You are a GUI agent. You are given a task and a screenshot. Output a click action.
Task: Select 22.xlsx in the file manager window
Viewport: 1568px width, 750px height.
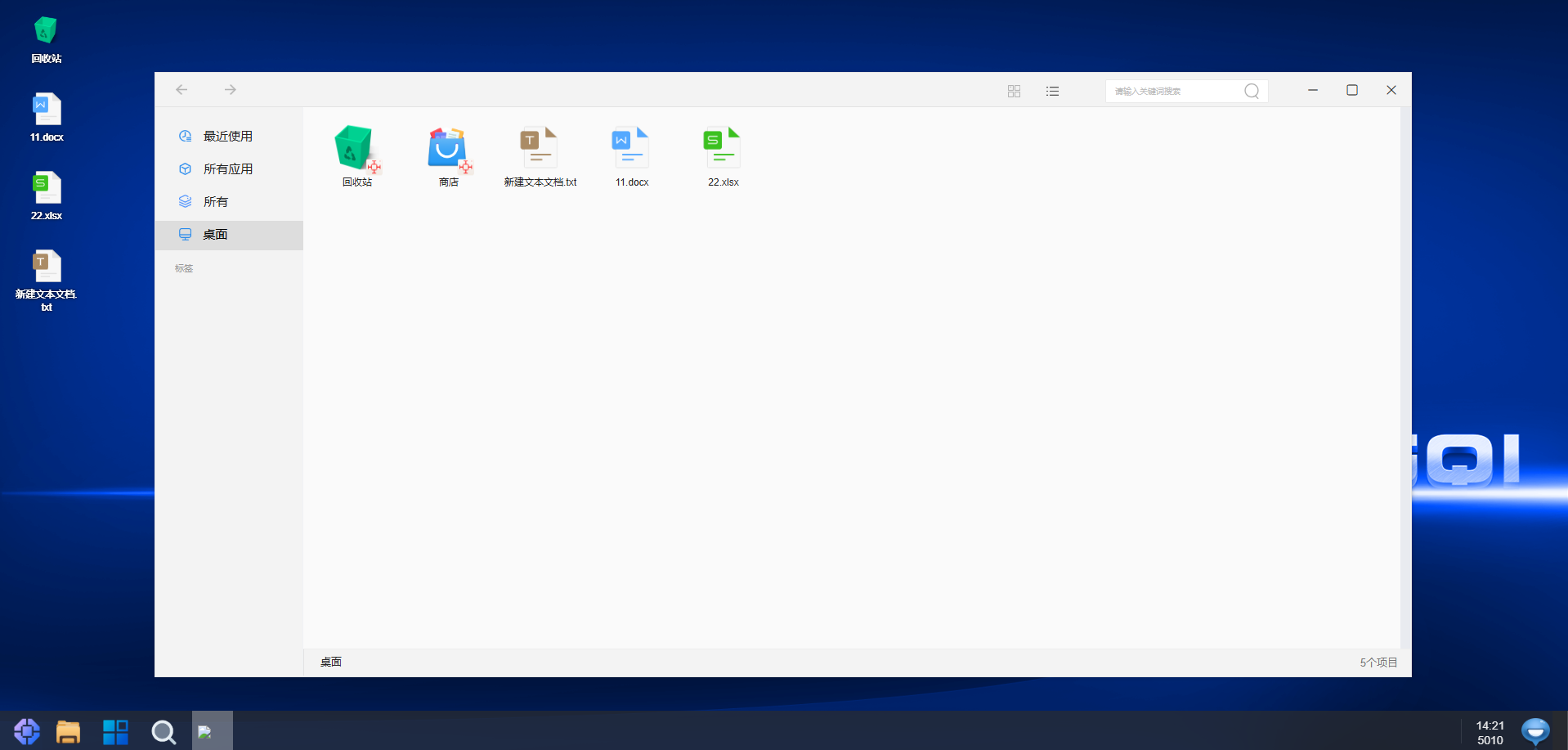tap(723, 150)
